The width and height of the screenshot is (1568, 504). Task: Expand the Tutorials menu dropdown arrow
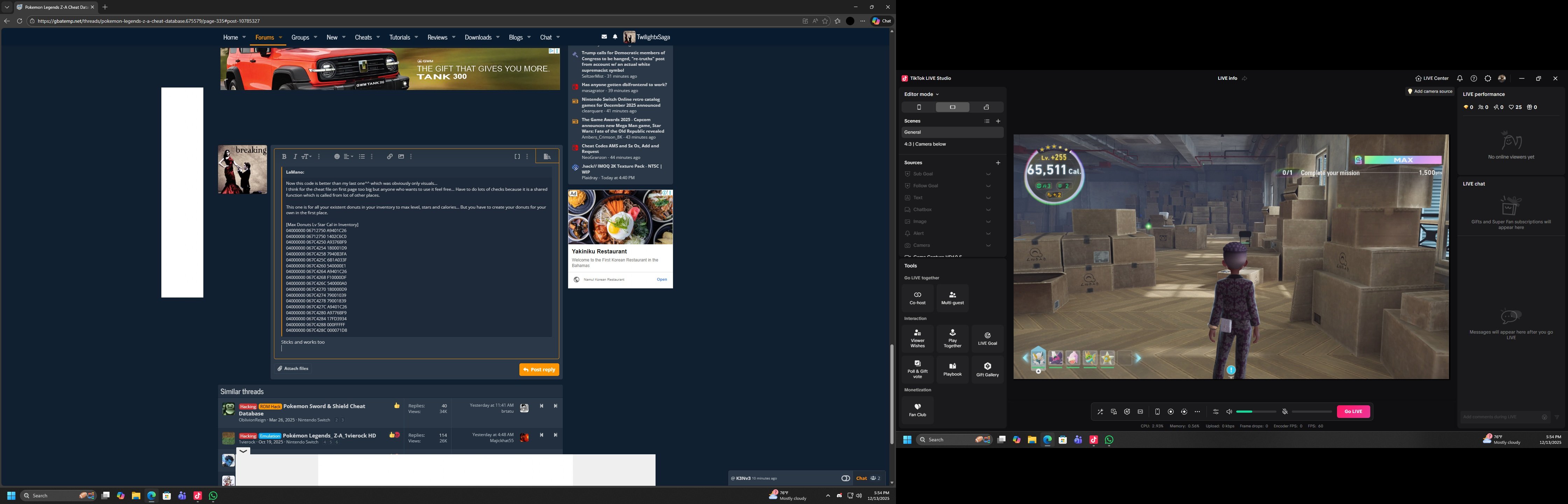416,37
